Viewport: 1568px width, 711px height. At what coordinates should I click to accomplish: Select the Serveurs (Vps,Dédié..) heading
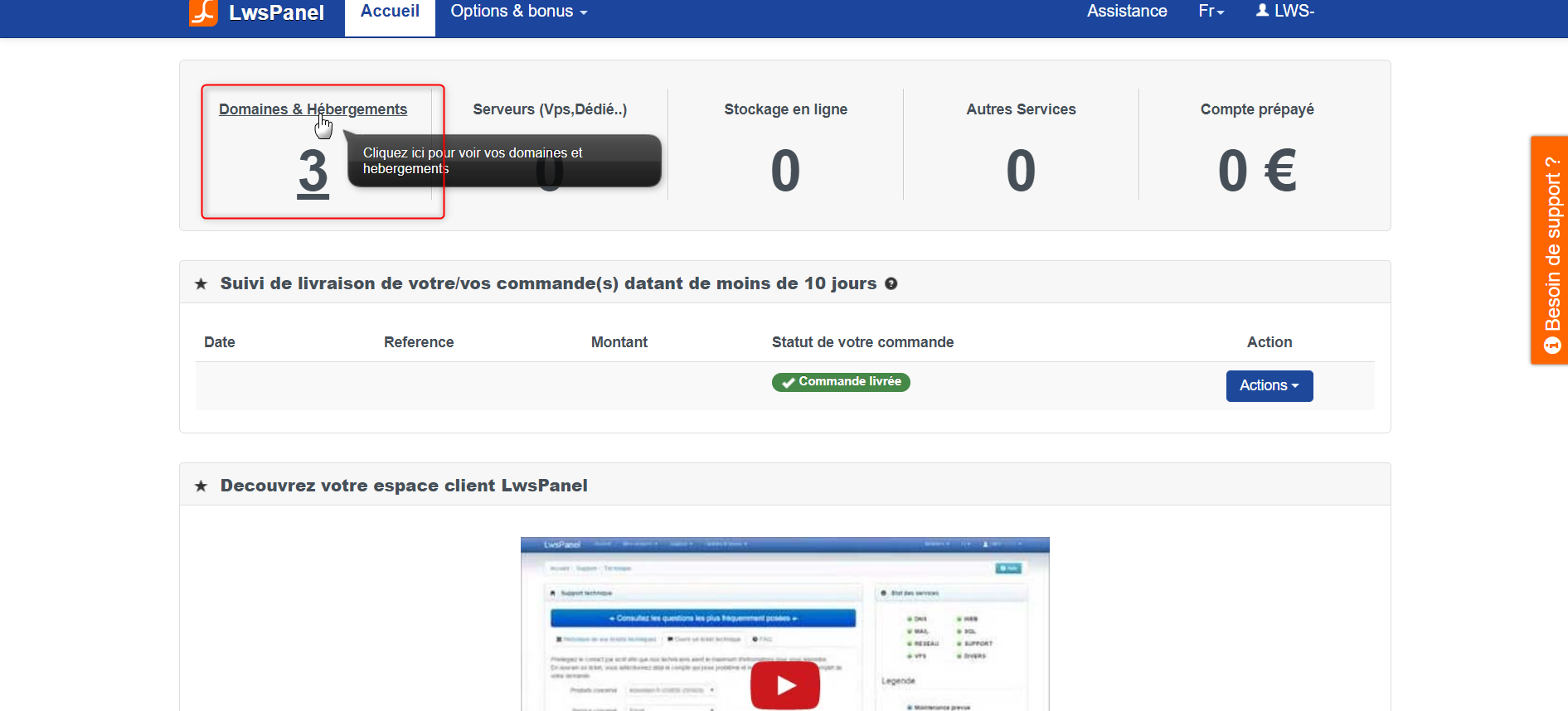coord(550,109)
